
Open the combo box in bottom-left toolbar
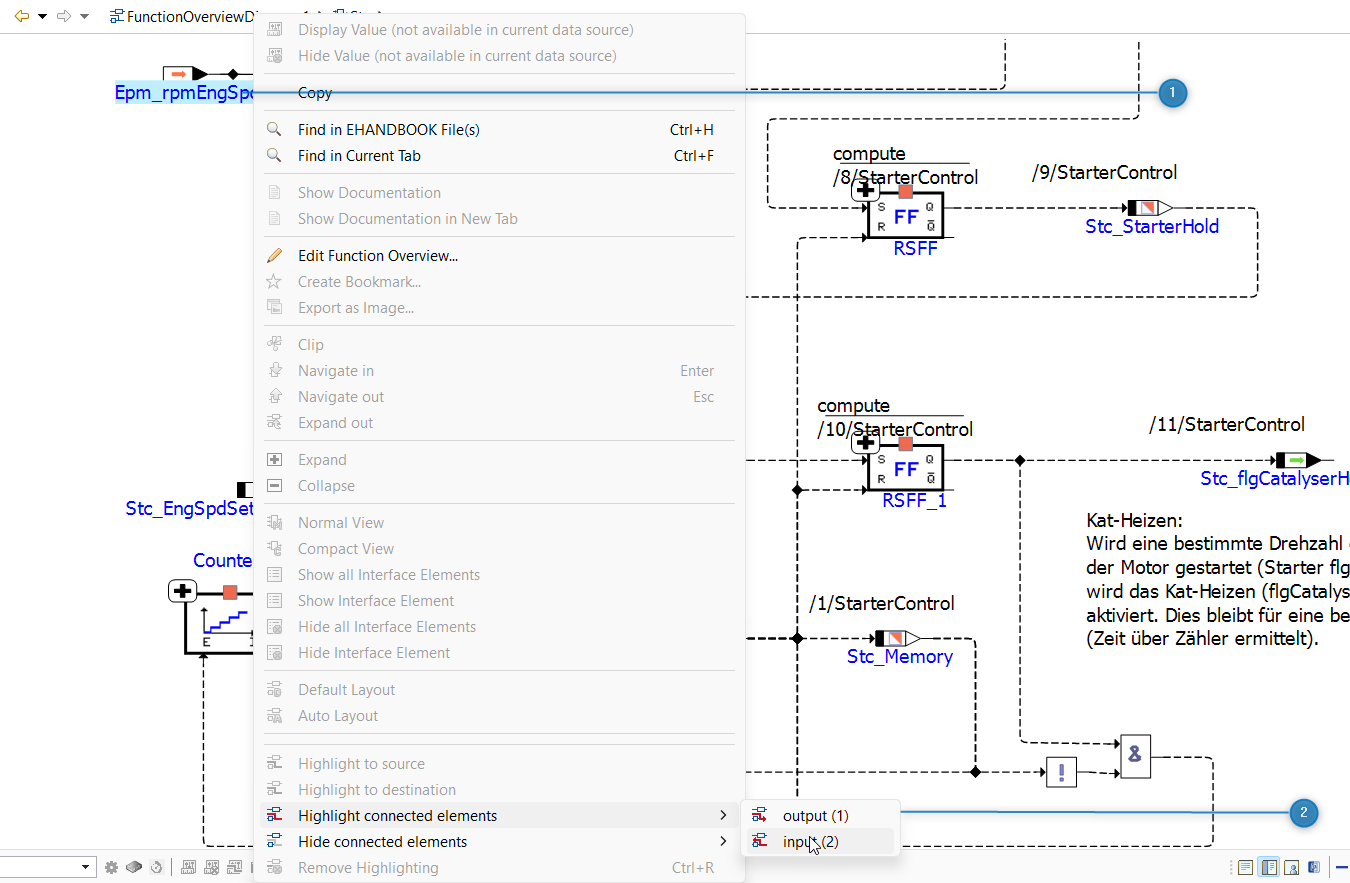[85, 867]
